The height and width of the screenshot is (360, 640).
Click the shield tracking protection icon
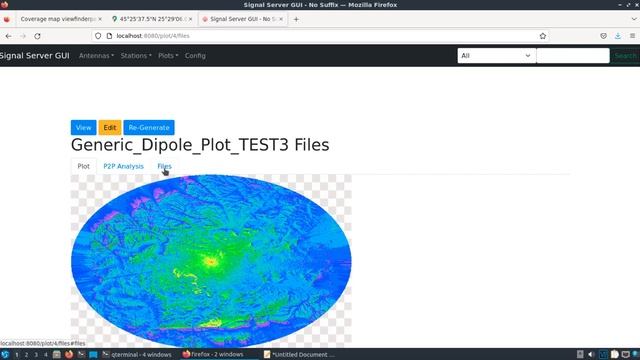click(x=98, y=36)
